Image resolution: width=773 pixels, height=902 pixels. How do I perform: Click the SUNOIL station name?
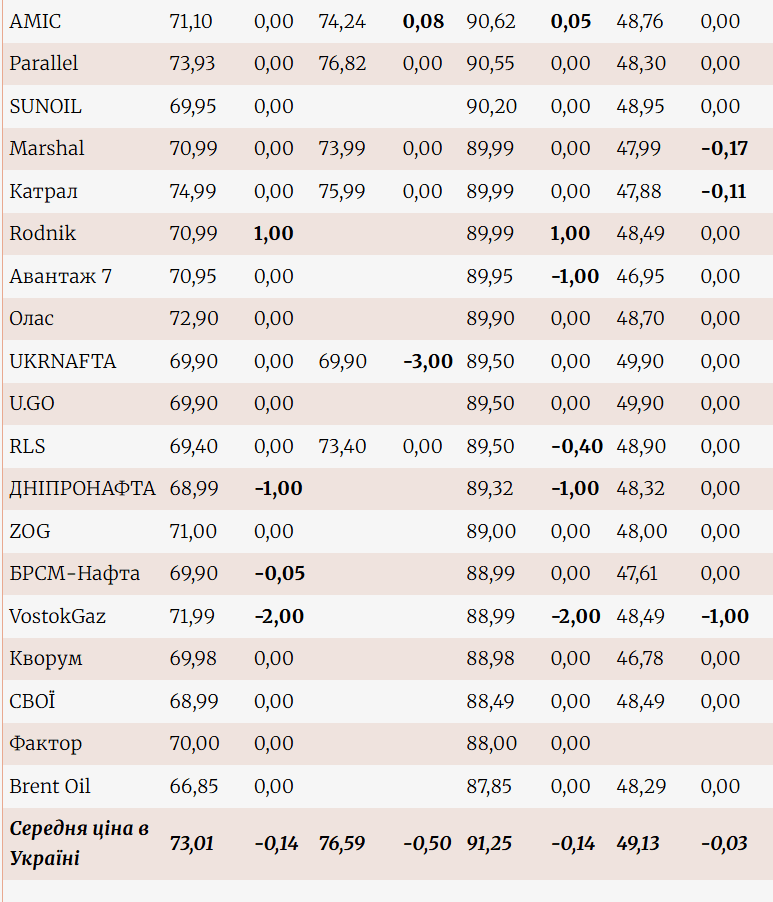coord(46,106)
